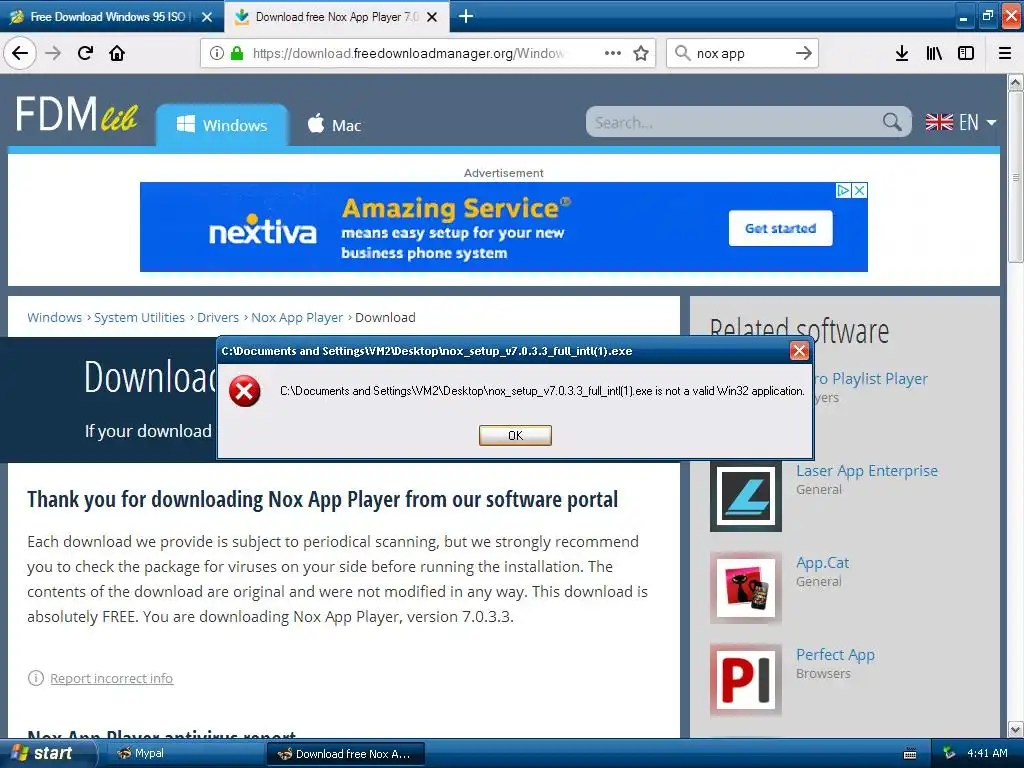Click the vertical scrollbar thumb
The image size is (1024, 768).
coord(1016,177)
